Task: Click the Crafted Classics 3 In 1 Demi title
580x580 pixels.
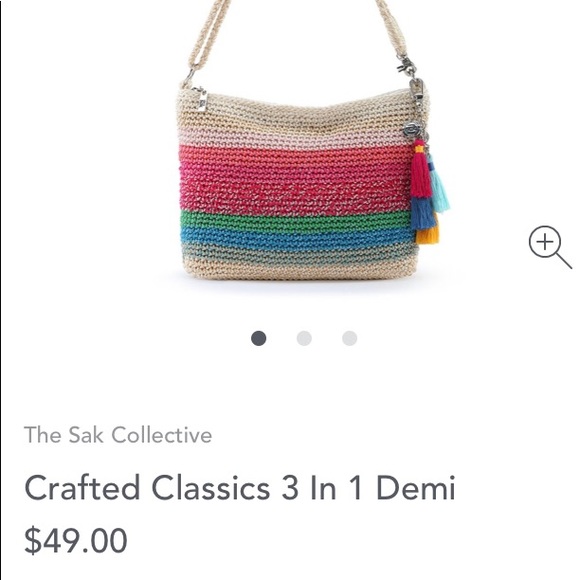Action: tap(240, 488)
